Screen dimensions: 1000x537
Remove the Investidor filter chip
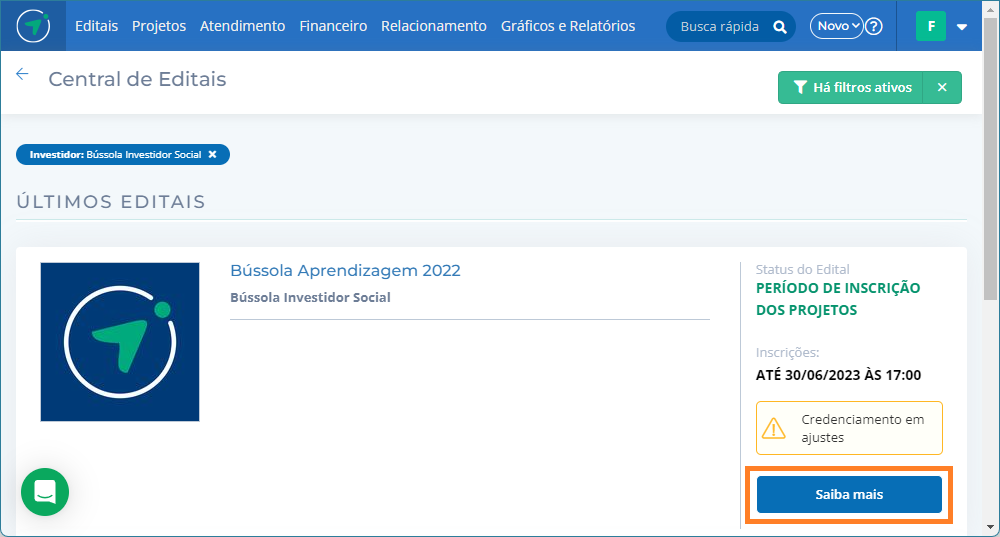[x=212, y=154]
